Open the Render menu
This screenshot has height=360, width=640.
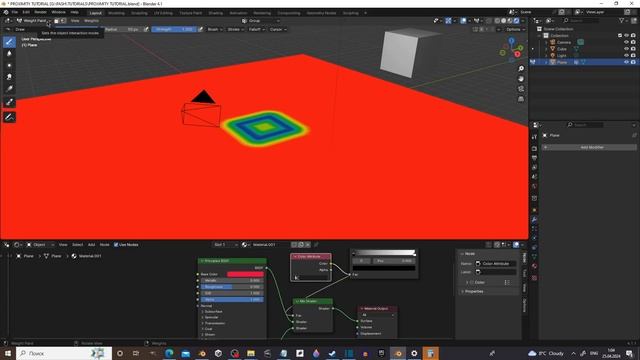[40, 12]
